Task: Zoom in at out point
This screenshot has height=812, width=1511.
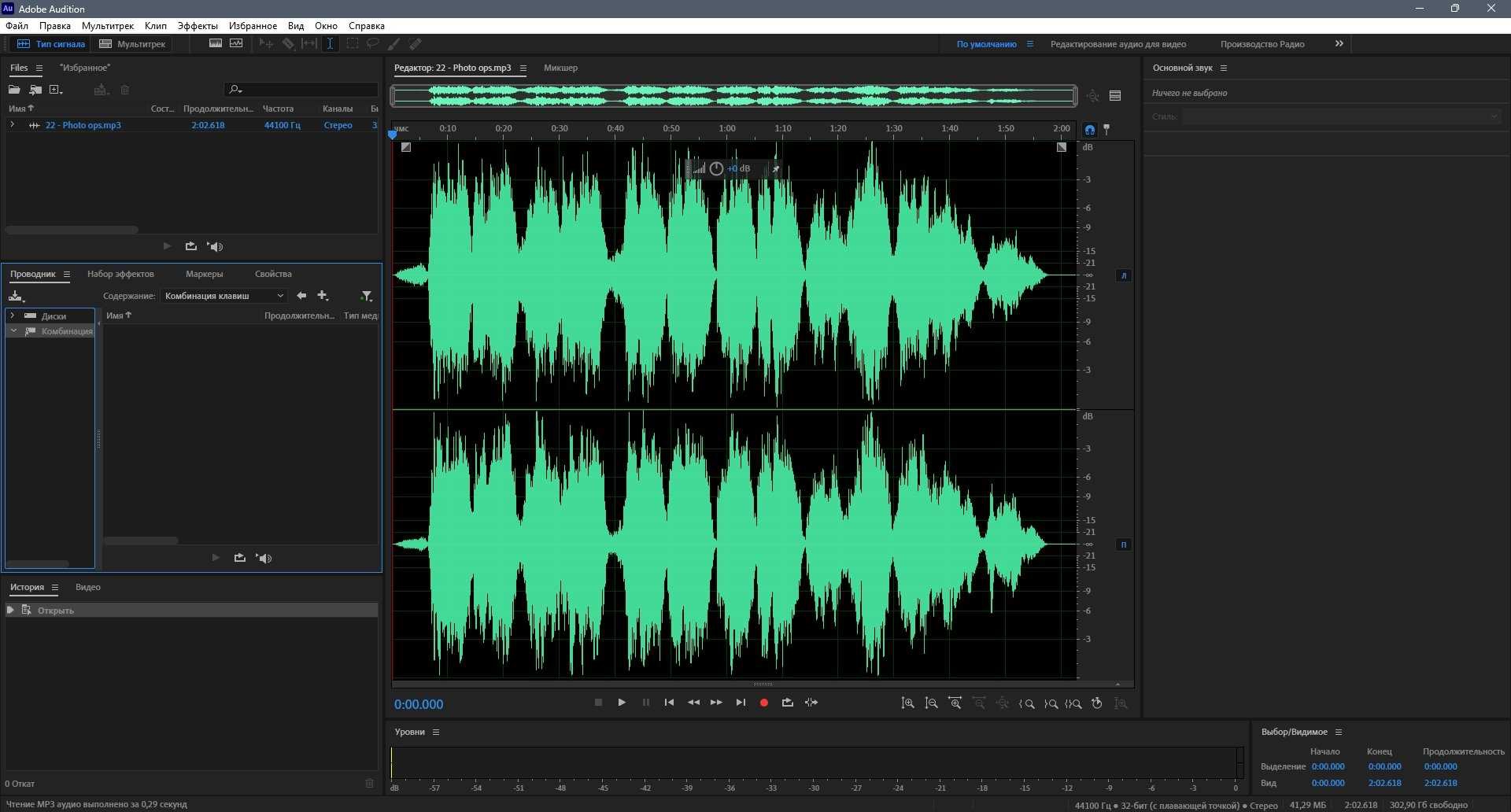Action: 1051,703
